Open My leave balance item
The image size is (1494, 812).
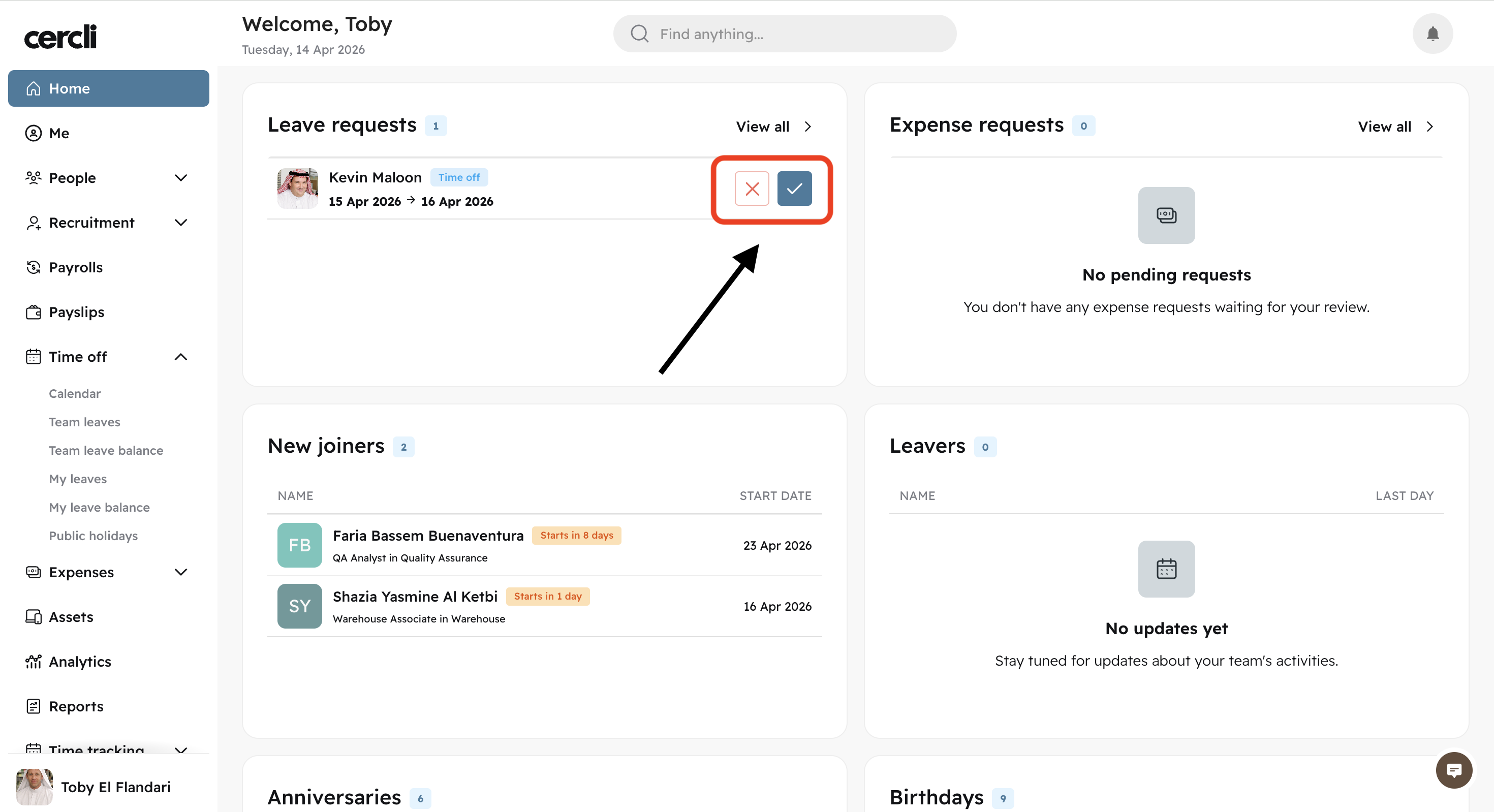(x=99, y=508)
